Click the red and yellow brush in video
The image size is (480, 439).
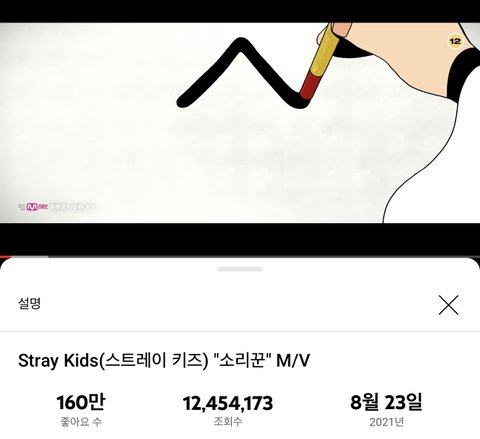click(318, 62)
